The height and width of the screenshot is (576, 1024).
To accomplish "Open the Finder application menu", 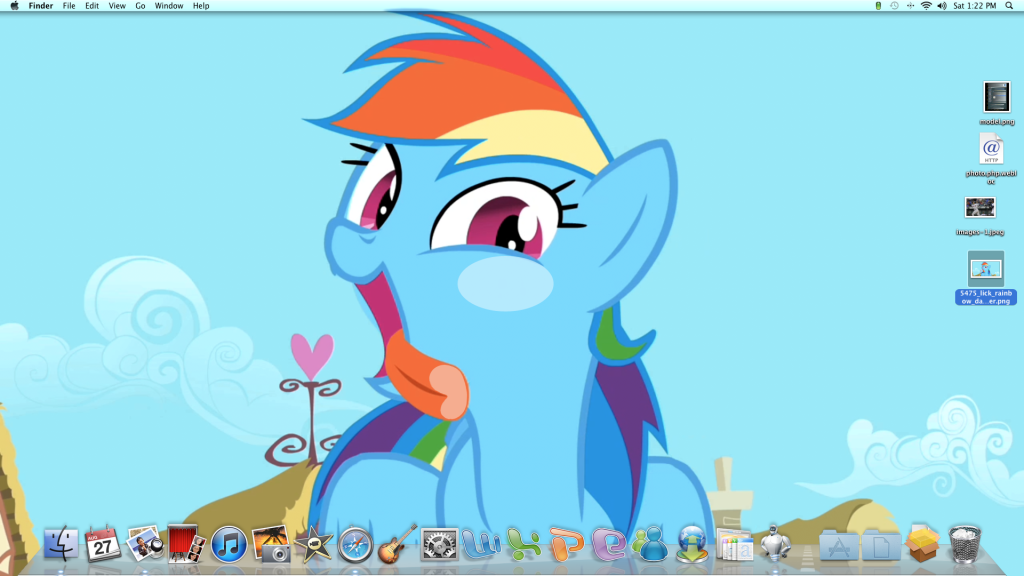I will [40, 6].
